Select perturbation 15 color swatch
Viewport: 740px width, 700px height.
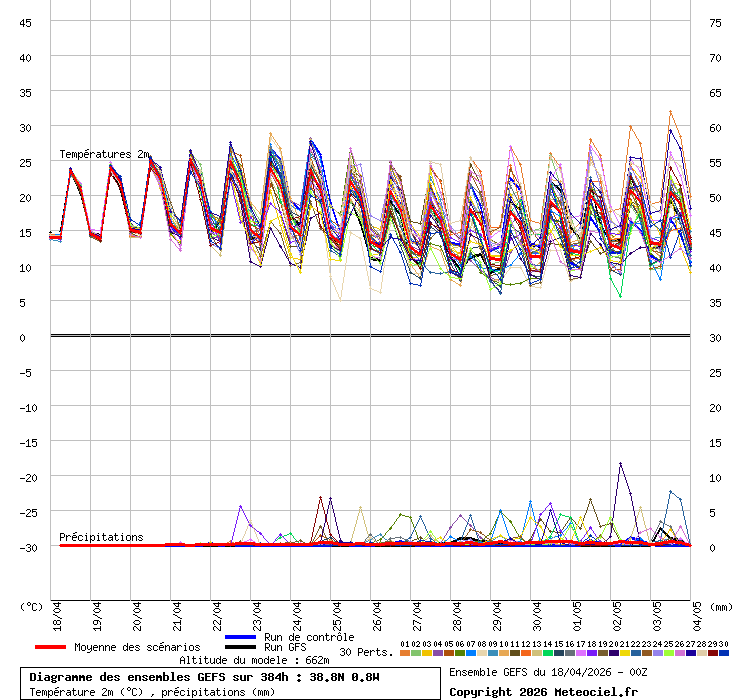tap(559, 653)
